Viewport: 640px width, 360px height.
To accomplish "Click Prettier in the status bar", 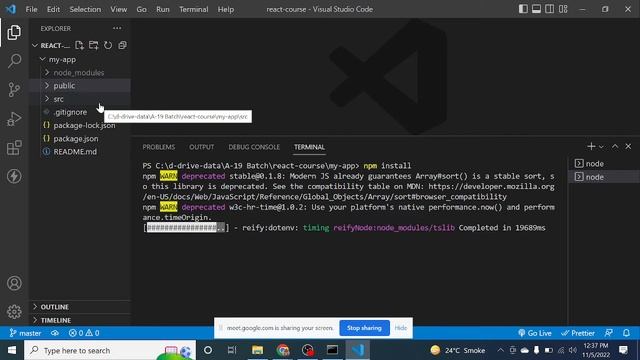I will click(x=578, y=333).
